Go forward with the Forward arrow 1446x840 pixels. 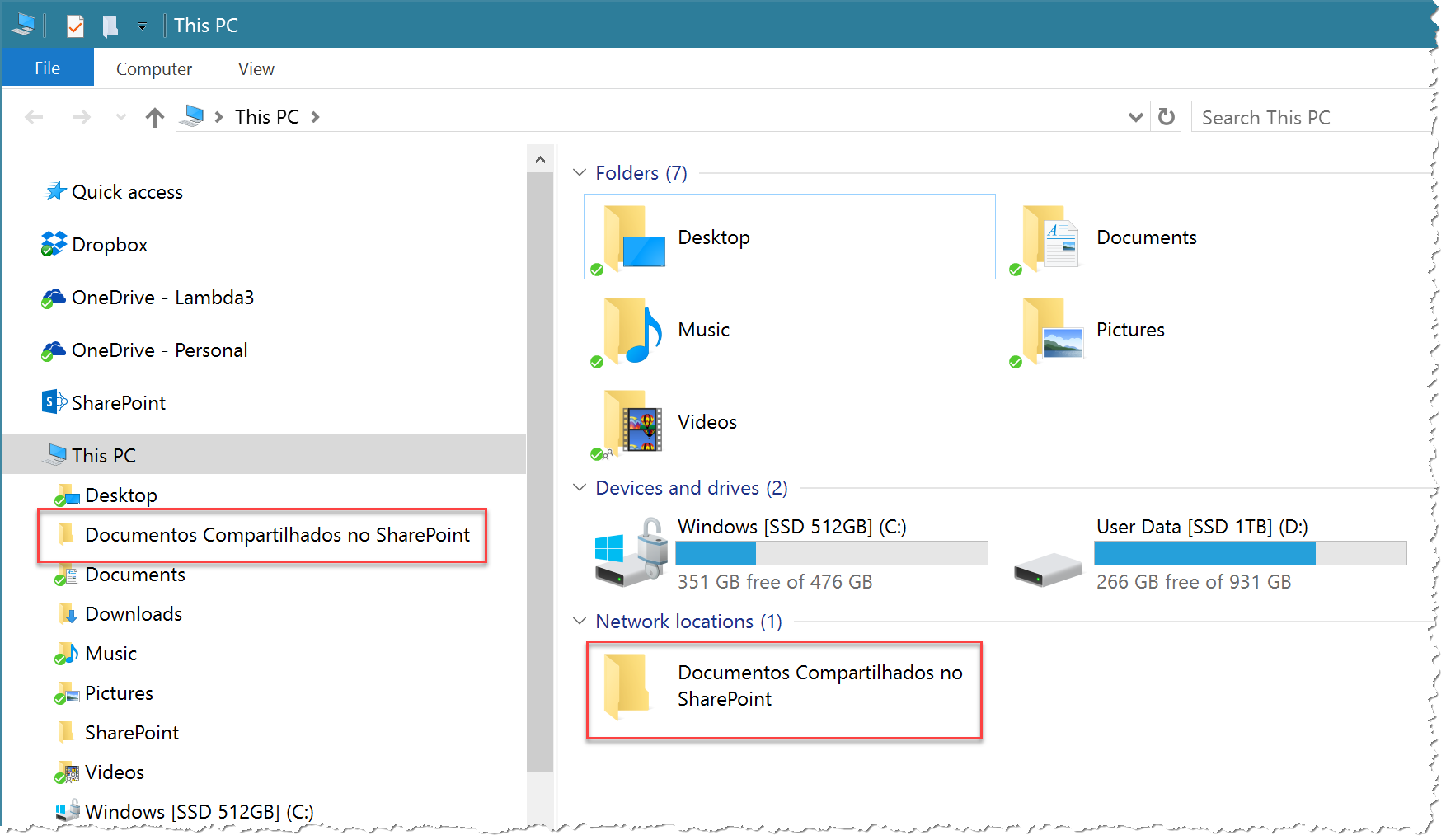click(81, 117)
